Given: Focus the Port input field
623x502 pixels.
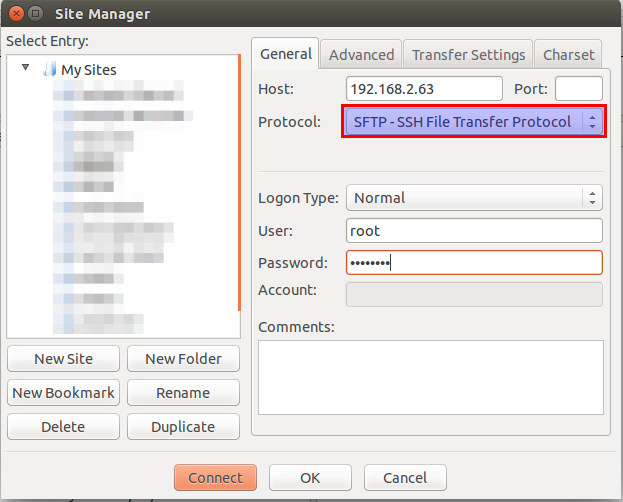Looking at the screenshot, I should point(578,89).
